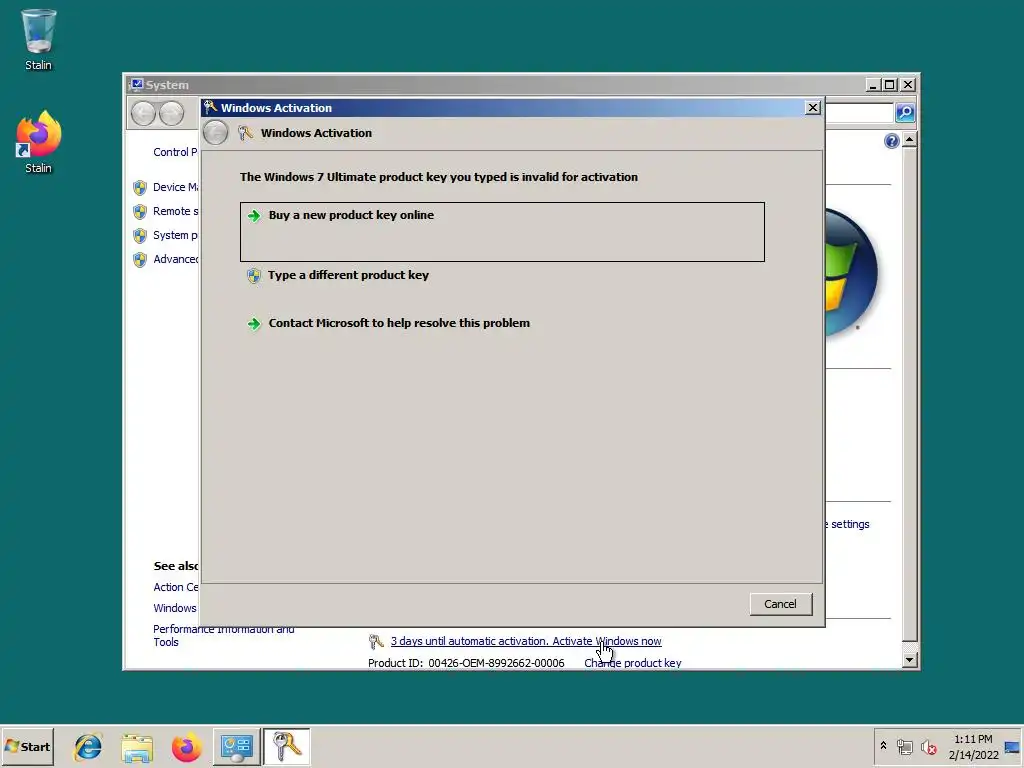Click the scroll up arrow in System window
1024x768 pixels.
pos(910,140)
